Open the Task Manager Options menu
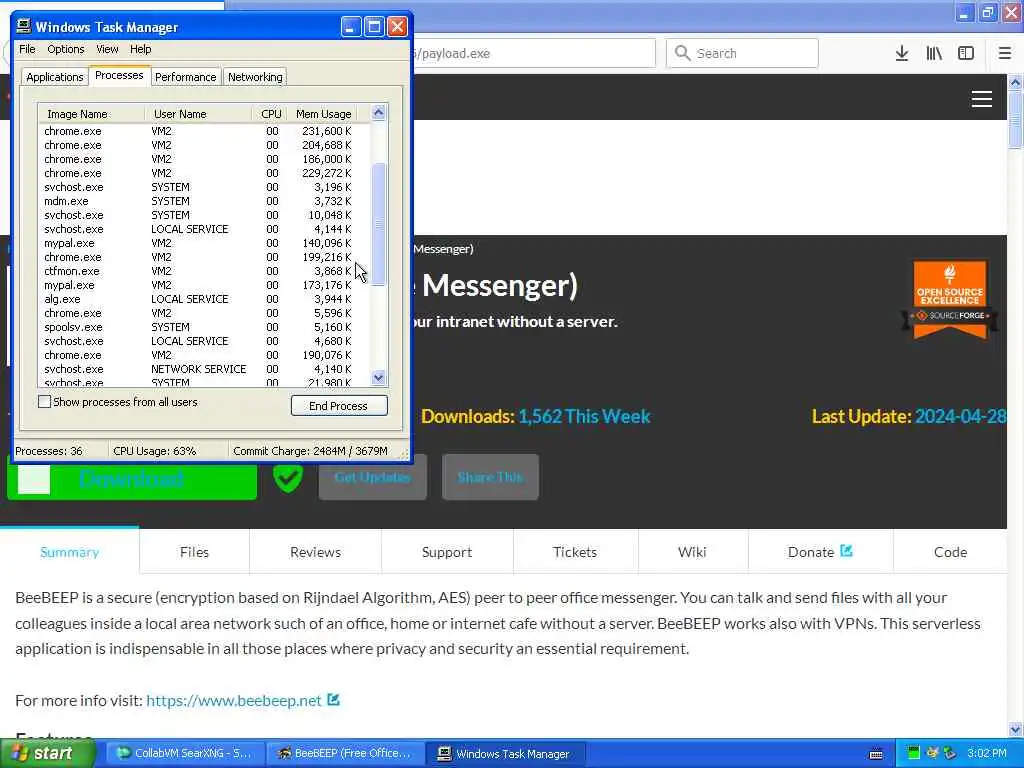1024x768 pixels. pos(65,49)
